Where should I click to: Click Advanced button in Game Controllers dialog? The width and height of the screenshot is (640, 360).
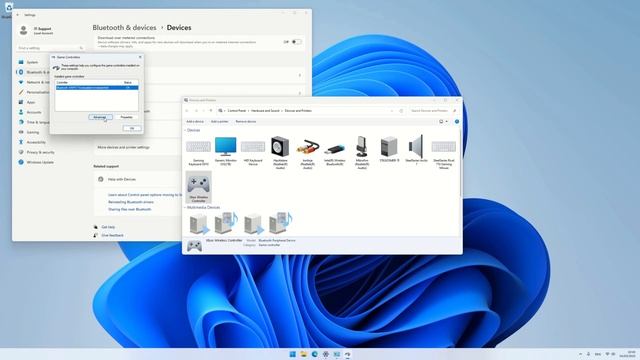click(x=100, y=117)
